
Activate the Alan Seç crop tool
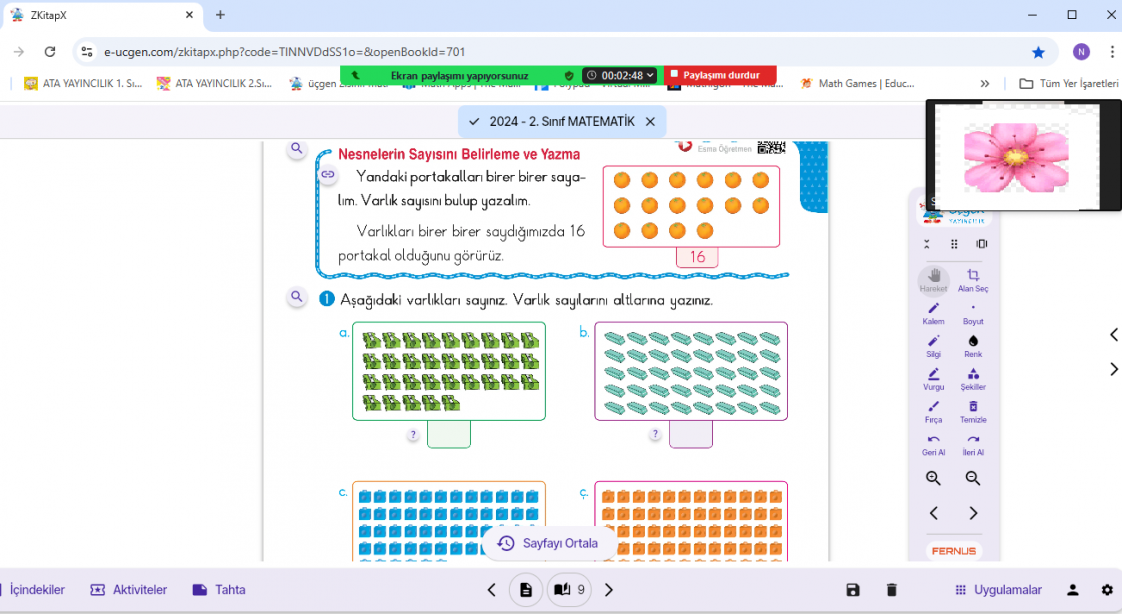(x=973, y=279)
